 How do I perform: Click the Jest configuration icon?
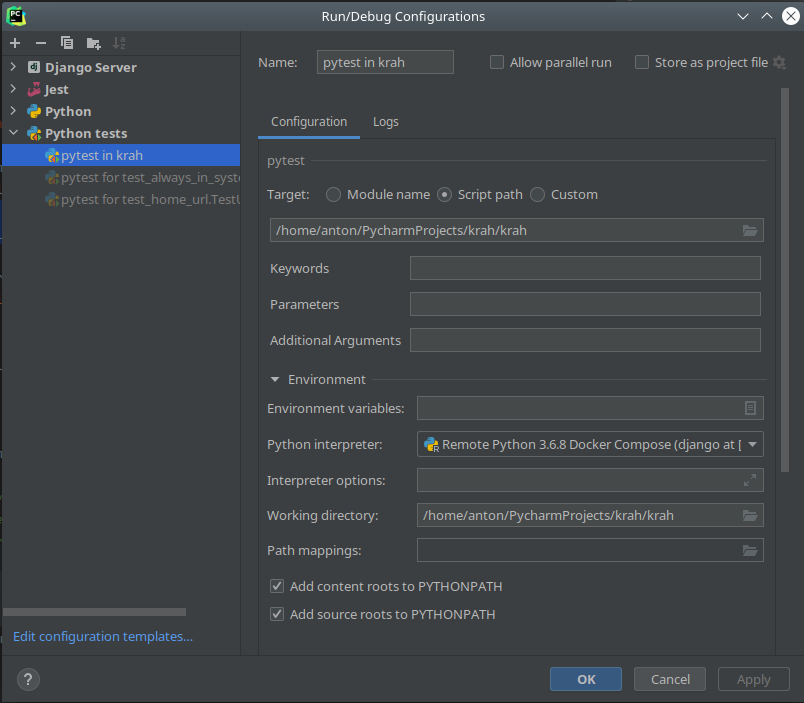[x=34, y=89]
